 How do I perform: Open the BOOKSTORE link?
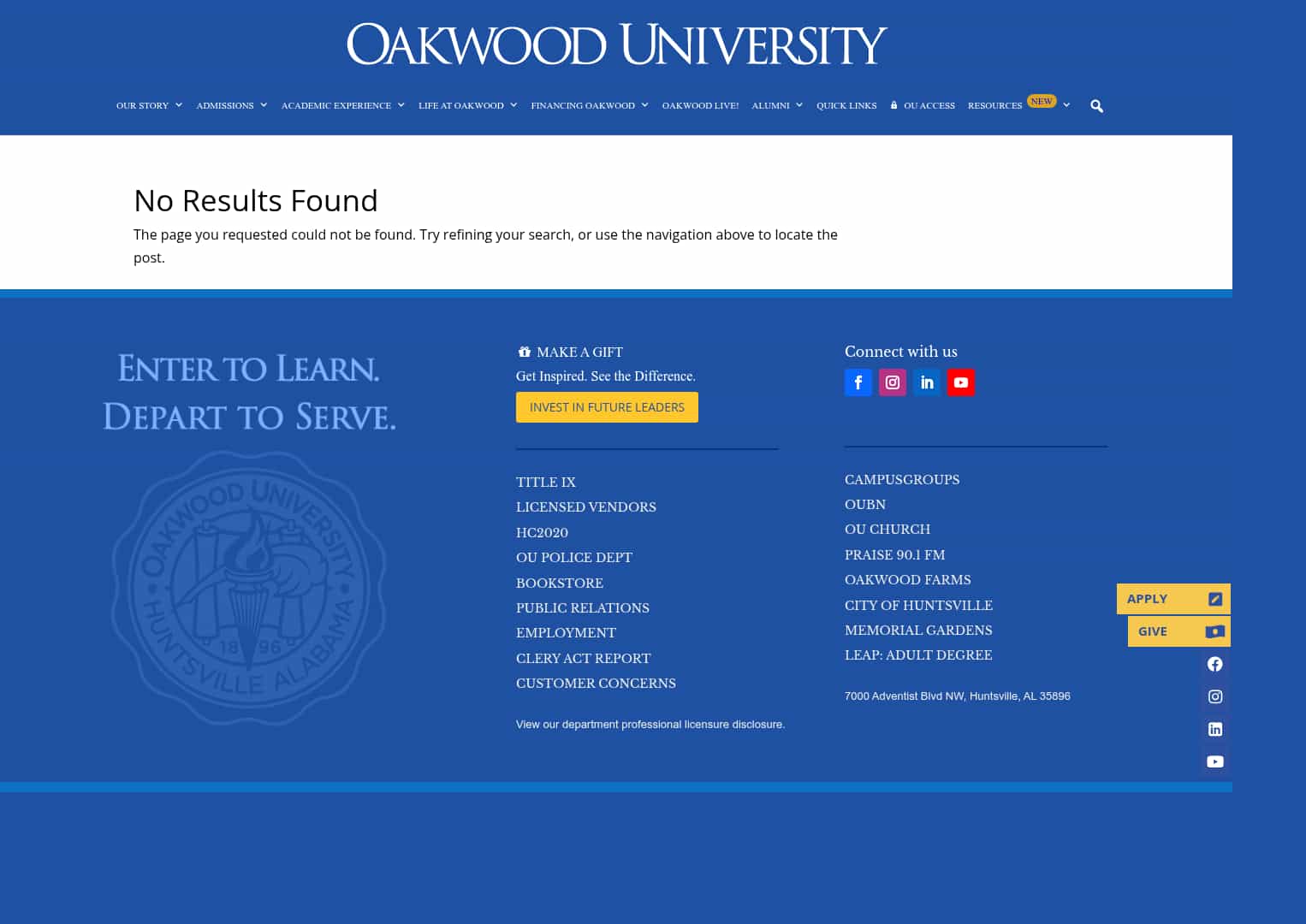pyautogui.click(x=560, y=583)
